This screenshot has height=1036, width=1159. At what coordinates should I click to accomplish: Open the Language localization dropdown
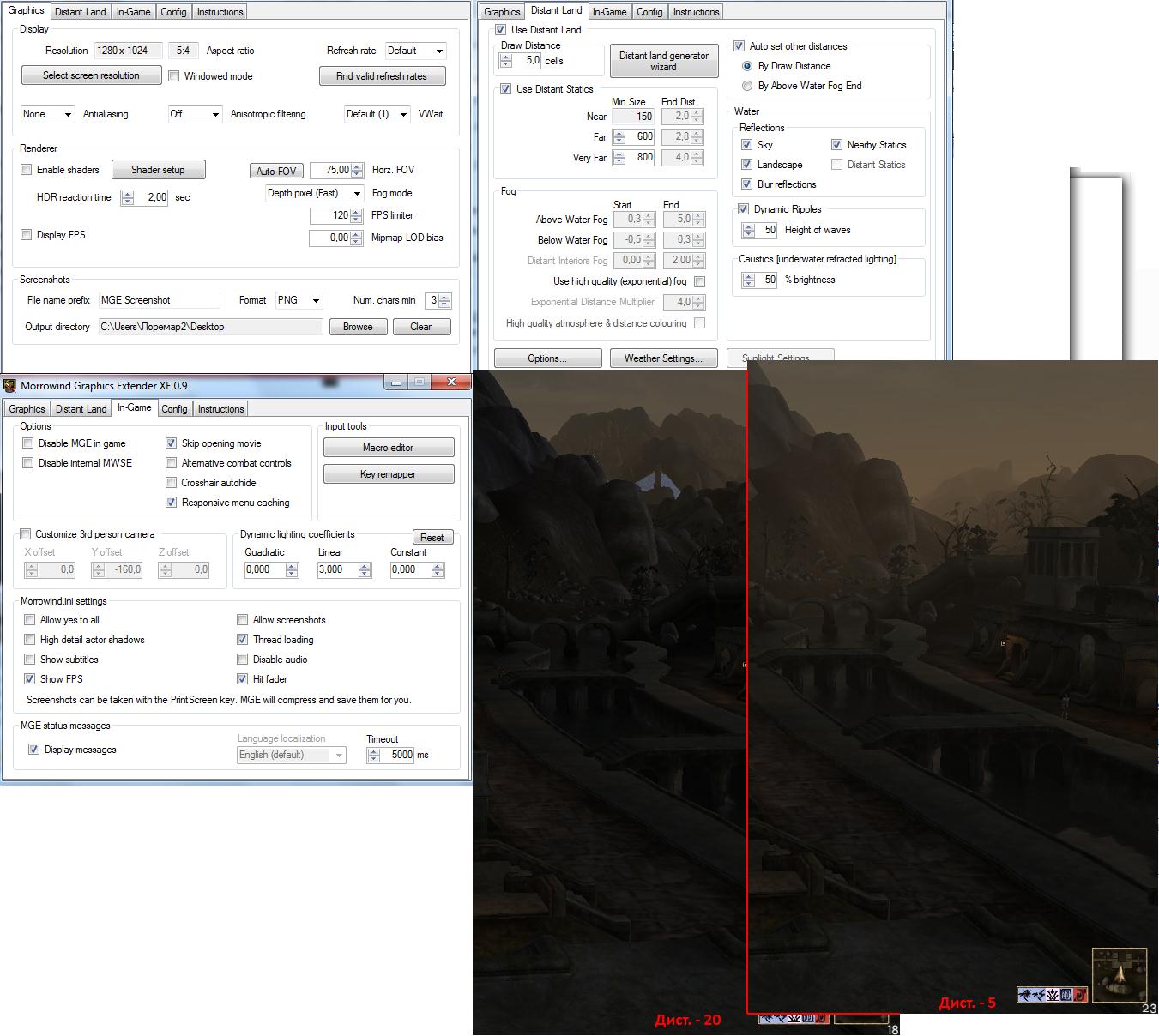(291, 755)
